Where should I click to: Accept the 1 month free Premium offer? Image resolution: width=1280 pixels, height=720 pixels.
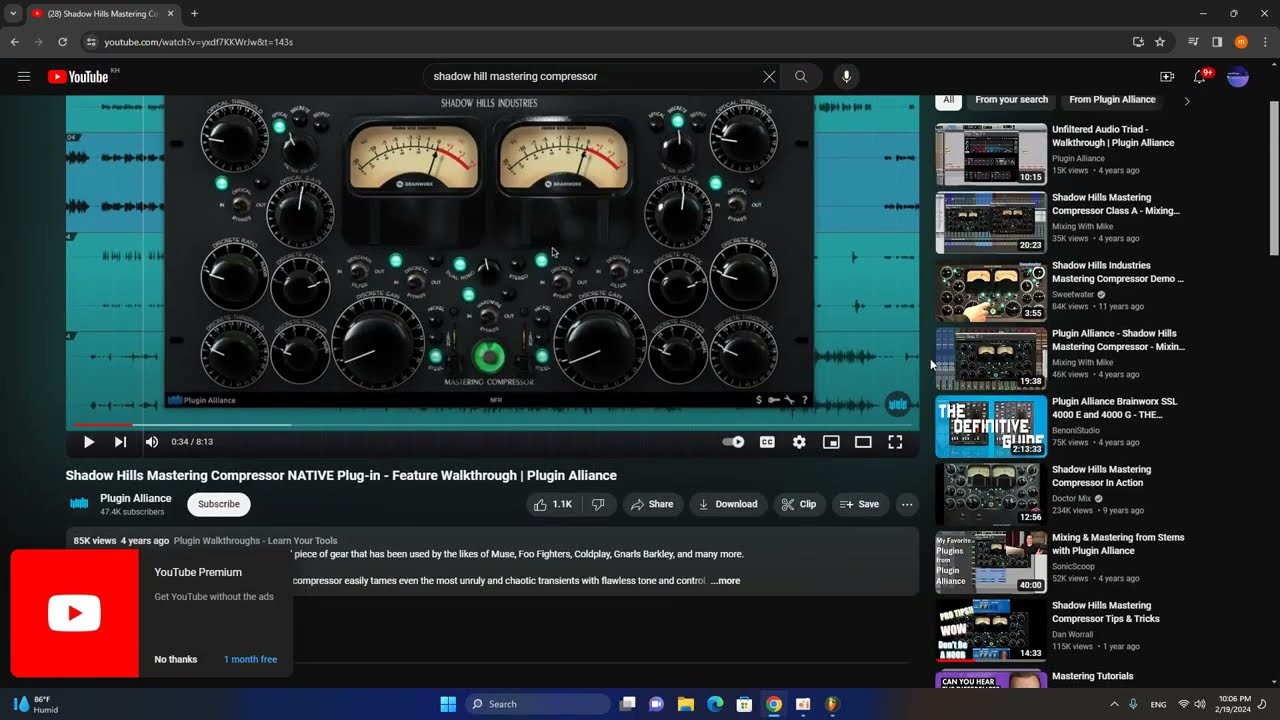(x=251, y=660)
